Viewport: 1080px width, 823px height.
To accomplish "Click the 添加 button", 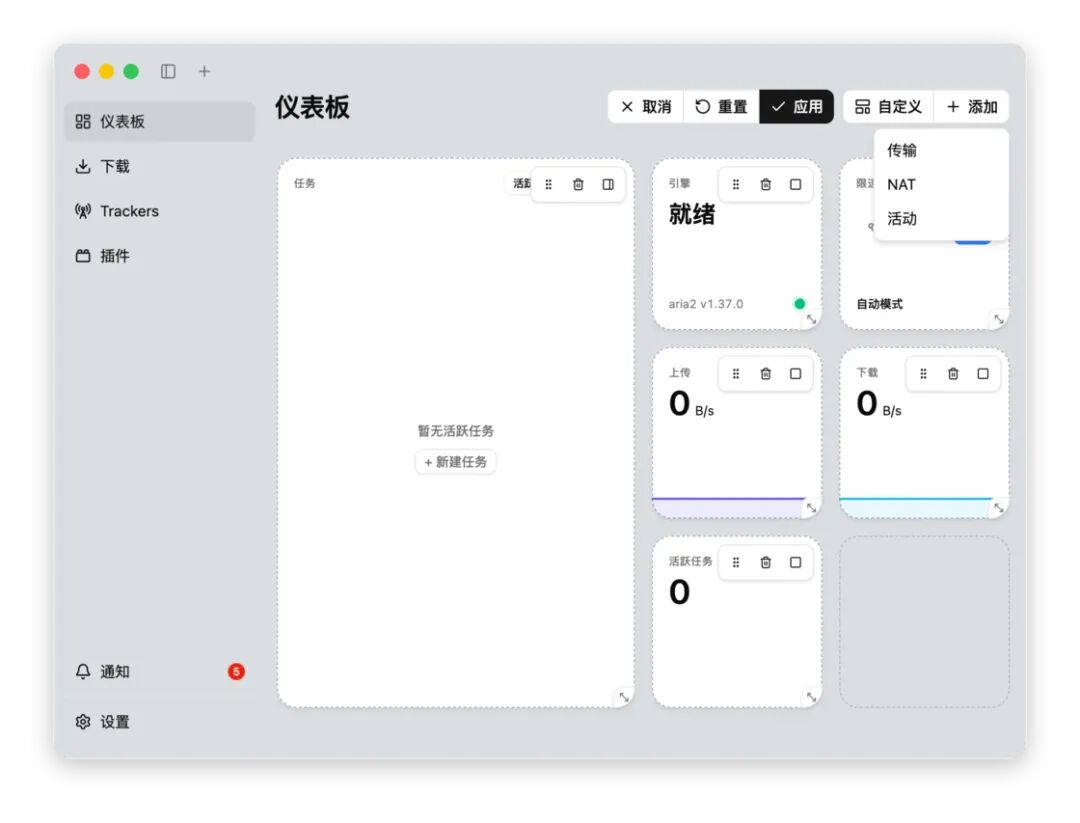I will pos(972,107).
